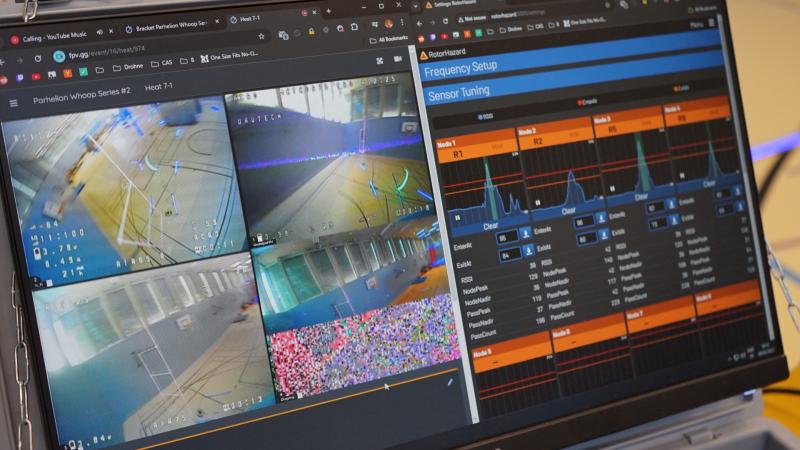
Task: Clear the Node 1 graph
Action: click(490, 226)
